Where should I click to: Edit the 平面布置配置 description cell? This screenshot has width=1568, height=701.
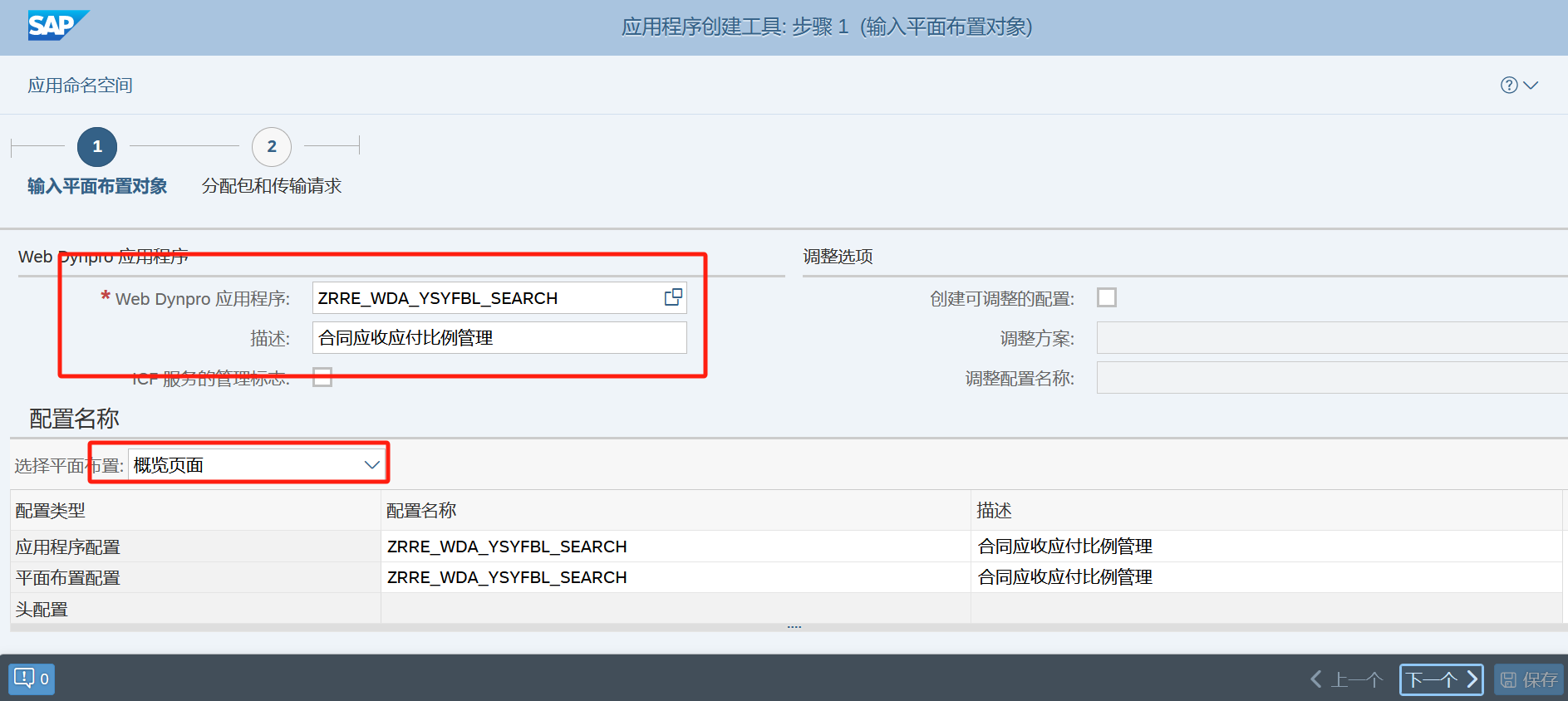point(1266,577)
